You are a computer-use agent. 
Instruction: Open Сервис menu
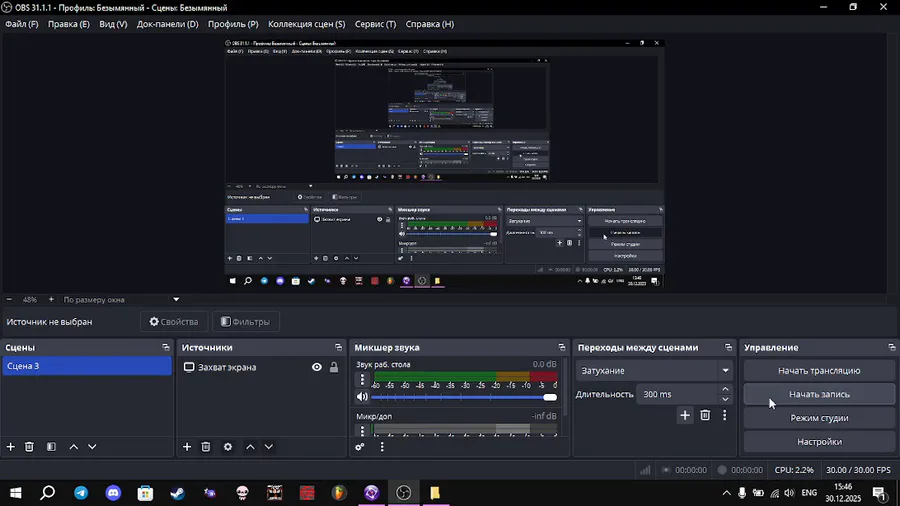[375, 24]
